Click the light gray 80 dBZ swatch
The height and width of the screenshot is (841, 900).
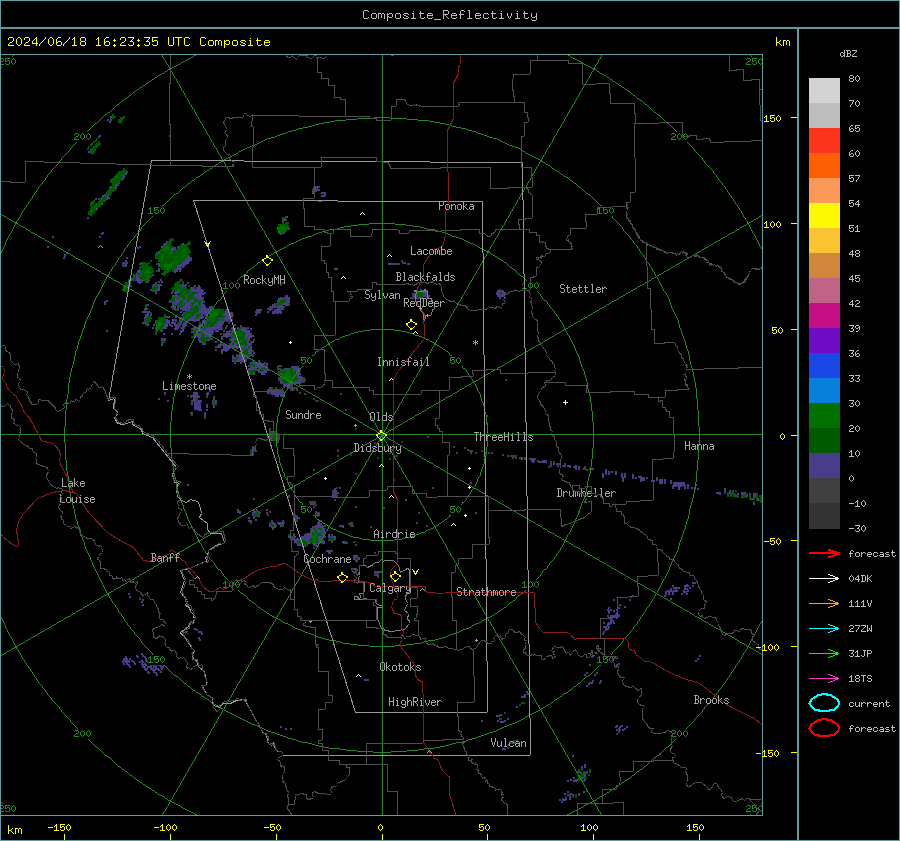tap(824, 90)
